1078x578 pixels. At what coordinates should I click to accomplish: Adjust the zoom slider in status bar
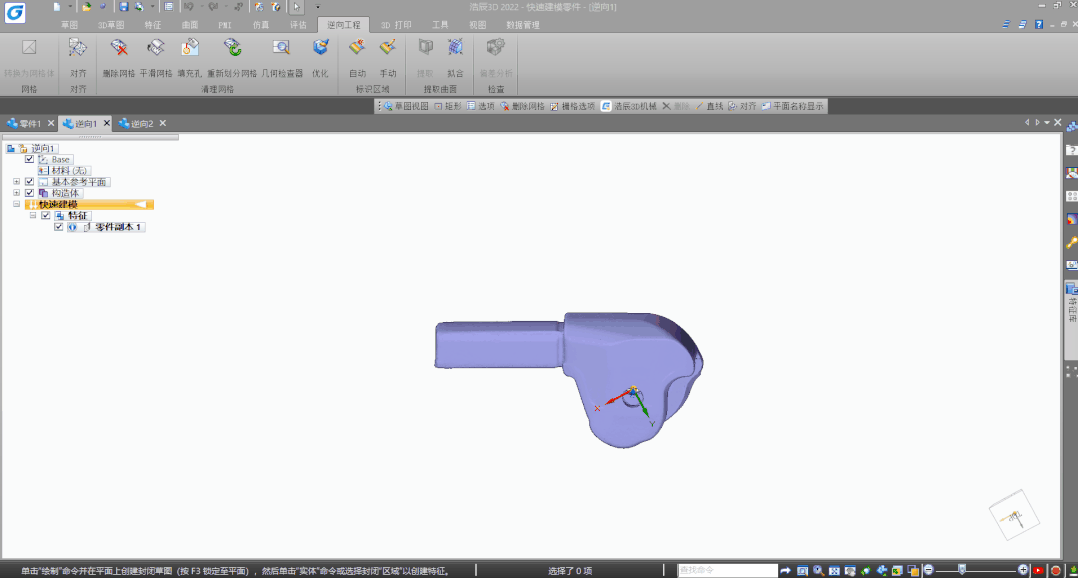pyautogui.click(x=962, y=569)
